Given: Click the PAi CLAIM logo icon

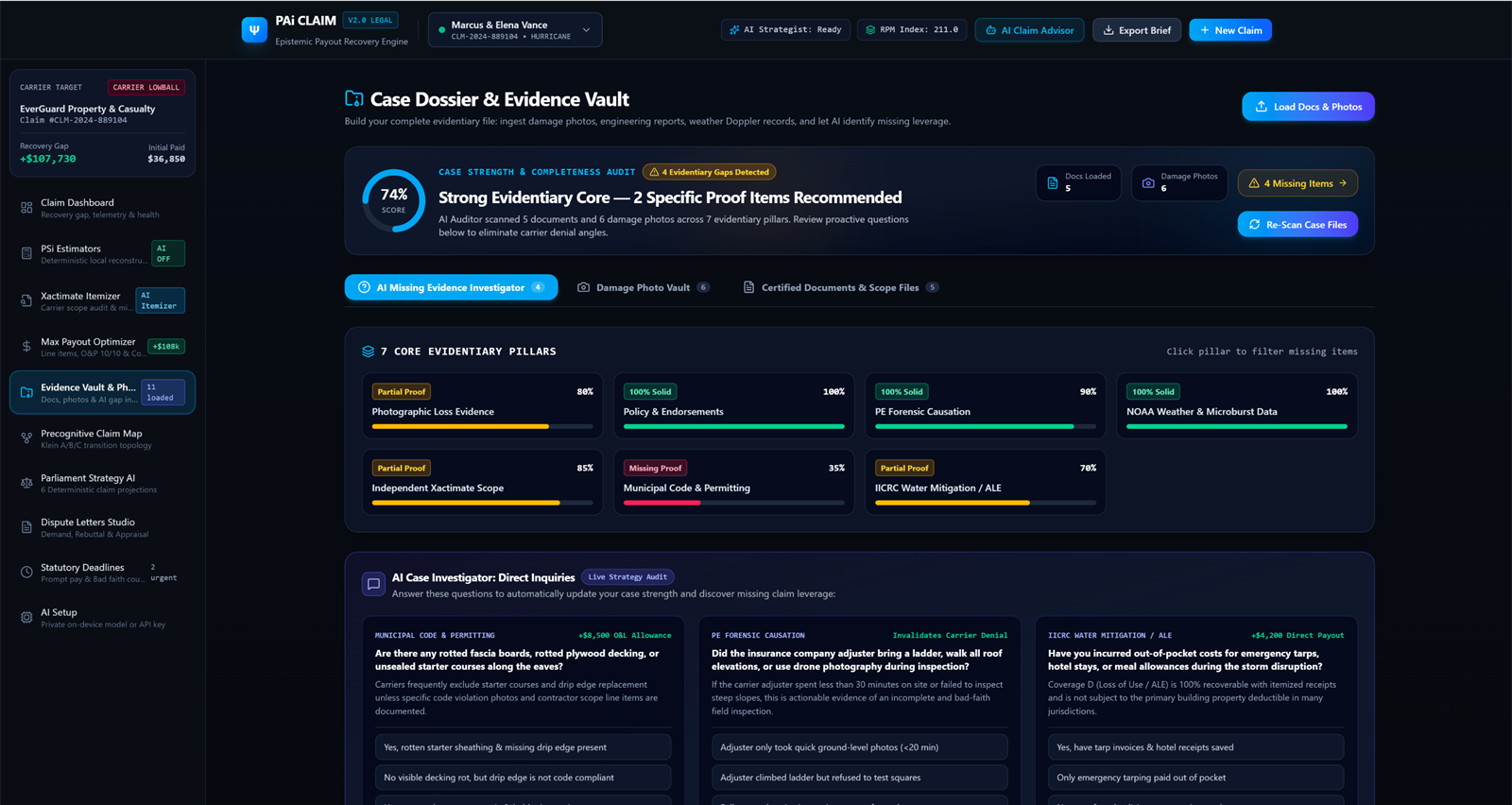Looking at the screenshot, I should [254, 30].
